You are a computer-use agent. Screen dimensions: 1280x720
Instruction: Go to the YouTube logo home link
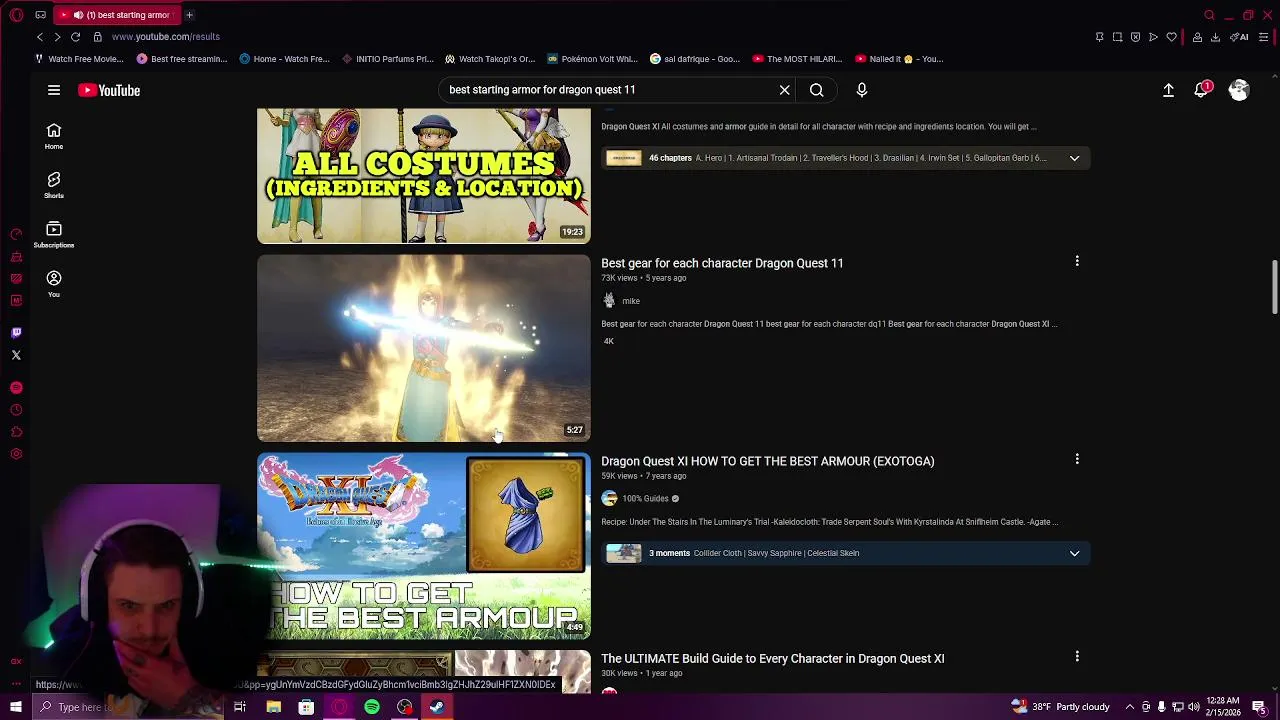(x=109, y=90)
